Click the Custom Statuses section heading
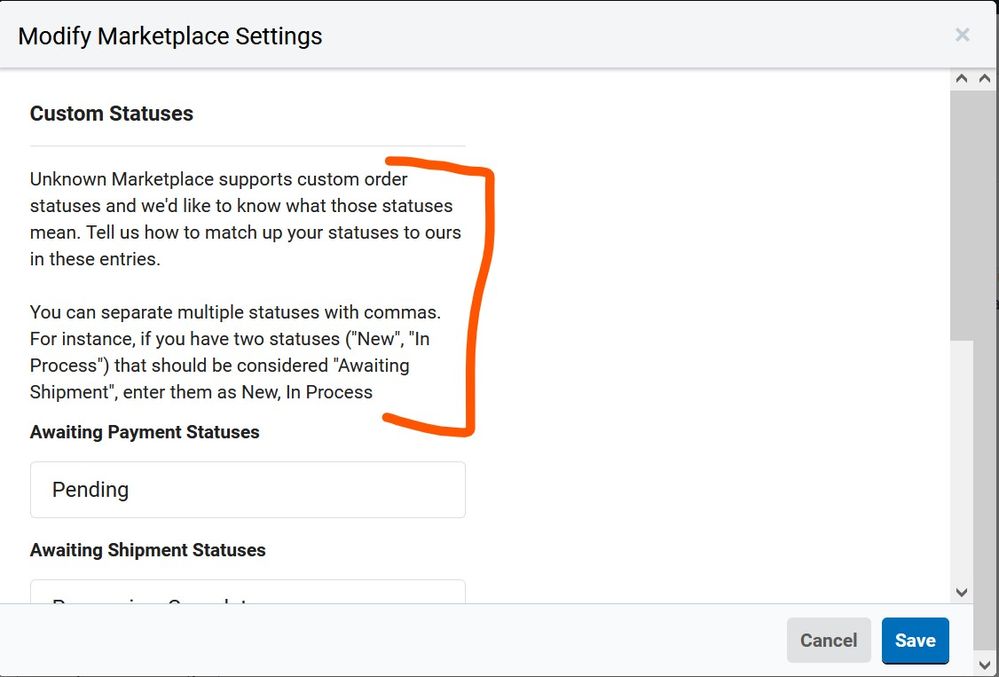The width and height of the screenshot is (999, 677). (111, 113)
